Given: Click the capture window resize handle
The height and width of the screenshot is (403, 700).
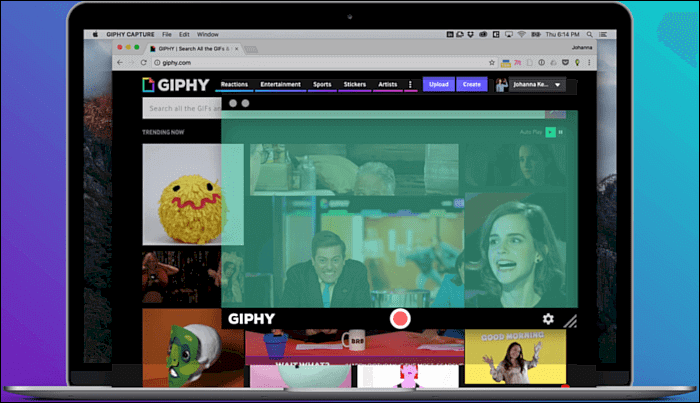Looking at the screenshot, I should [570, 321].
